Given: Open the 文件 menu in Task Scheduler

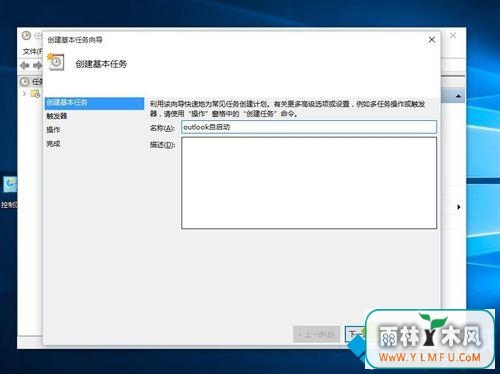Looking at the screenshot, I should (32, 51).
